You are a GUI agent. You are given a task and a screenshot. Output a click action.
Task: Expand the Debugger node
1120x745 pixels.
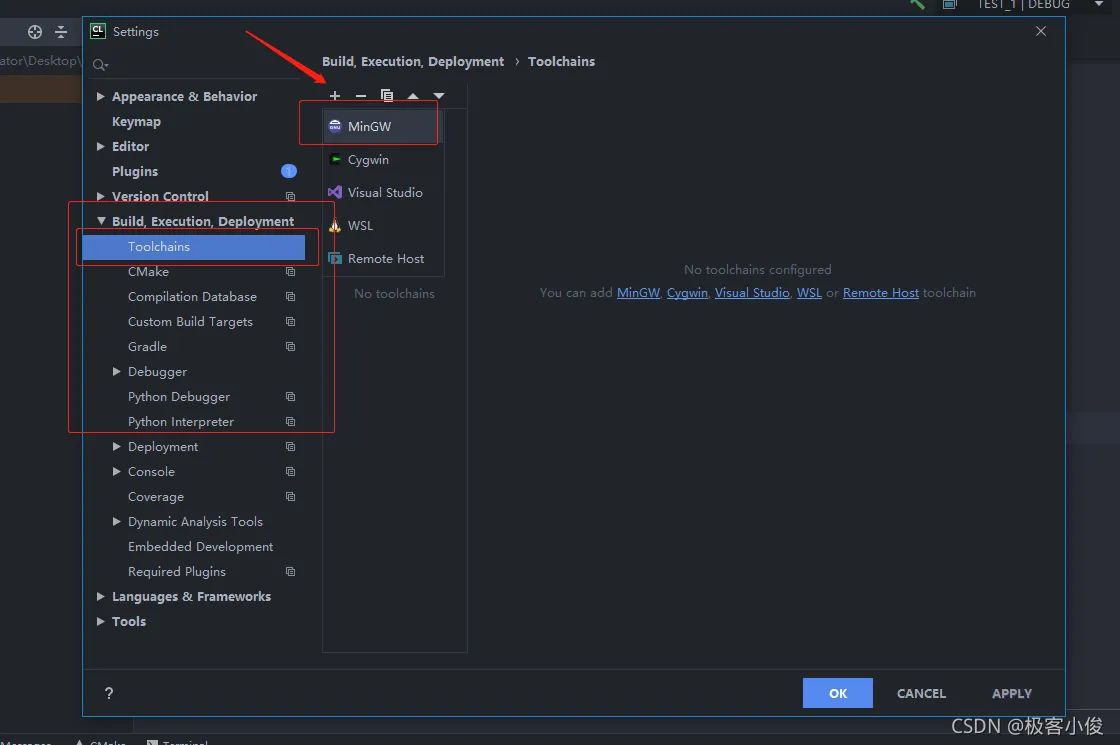coord(116,371)
